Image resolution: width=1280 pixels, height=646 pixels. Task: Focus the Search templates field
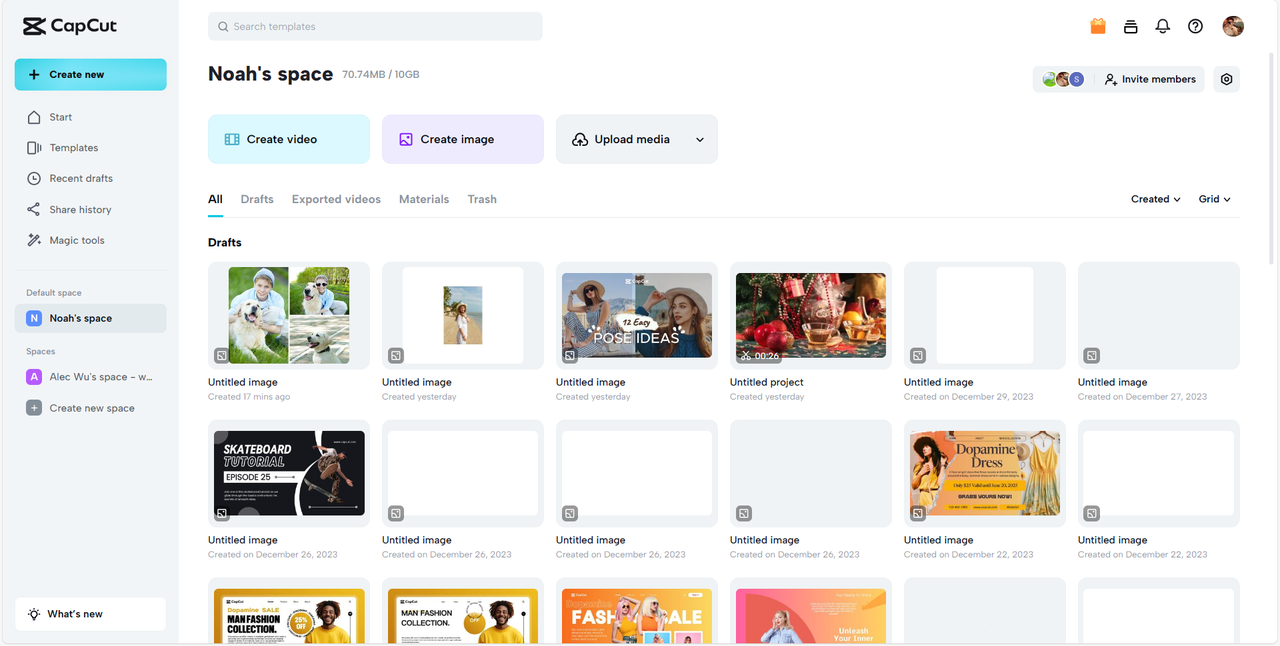pos(375,27)
